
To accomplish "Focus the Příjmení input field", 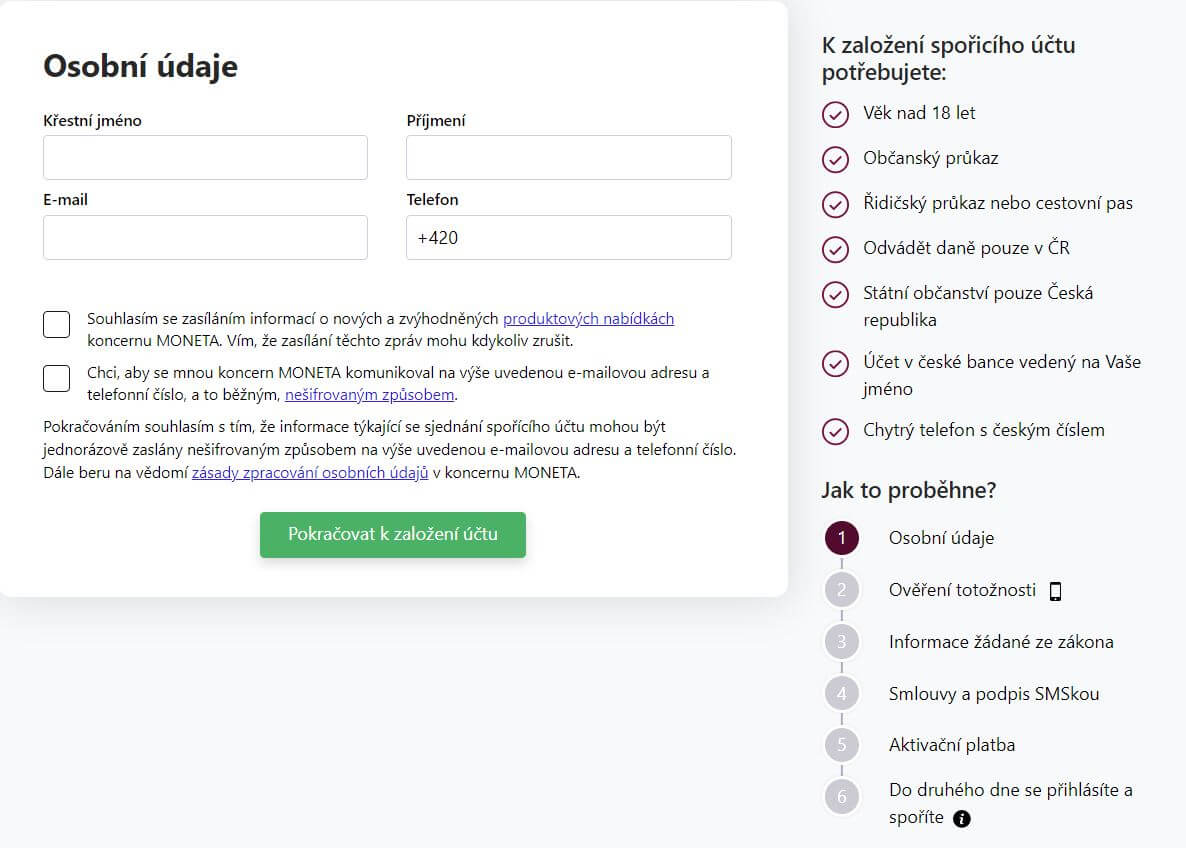I will click(568, 158).
